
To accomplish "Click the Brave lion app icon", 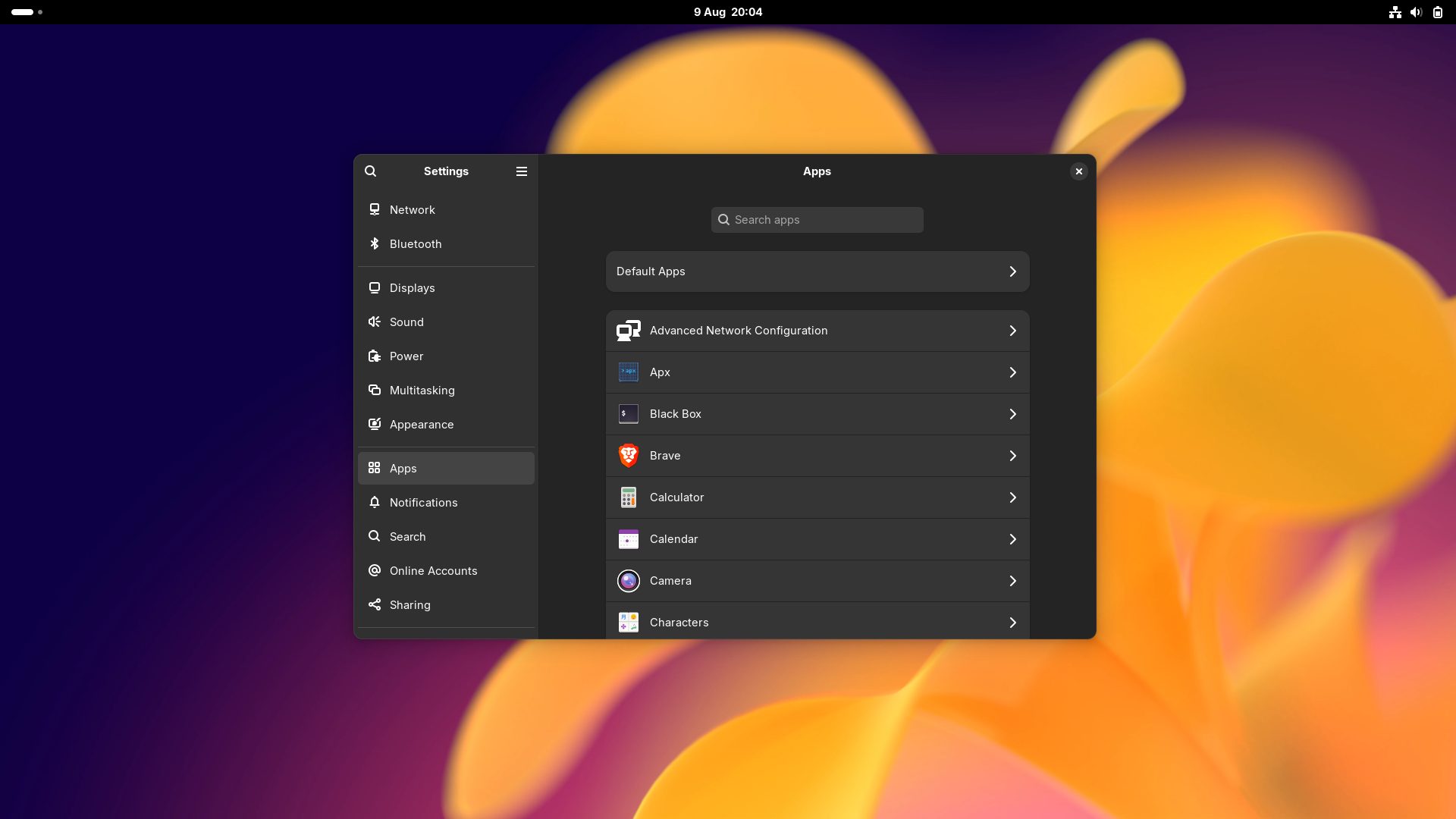I will (x=629, y=456).
